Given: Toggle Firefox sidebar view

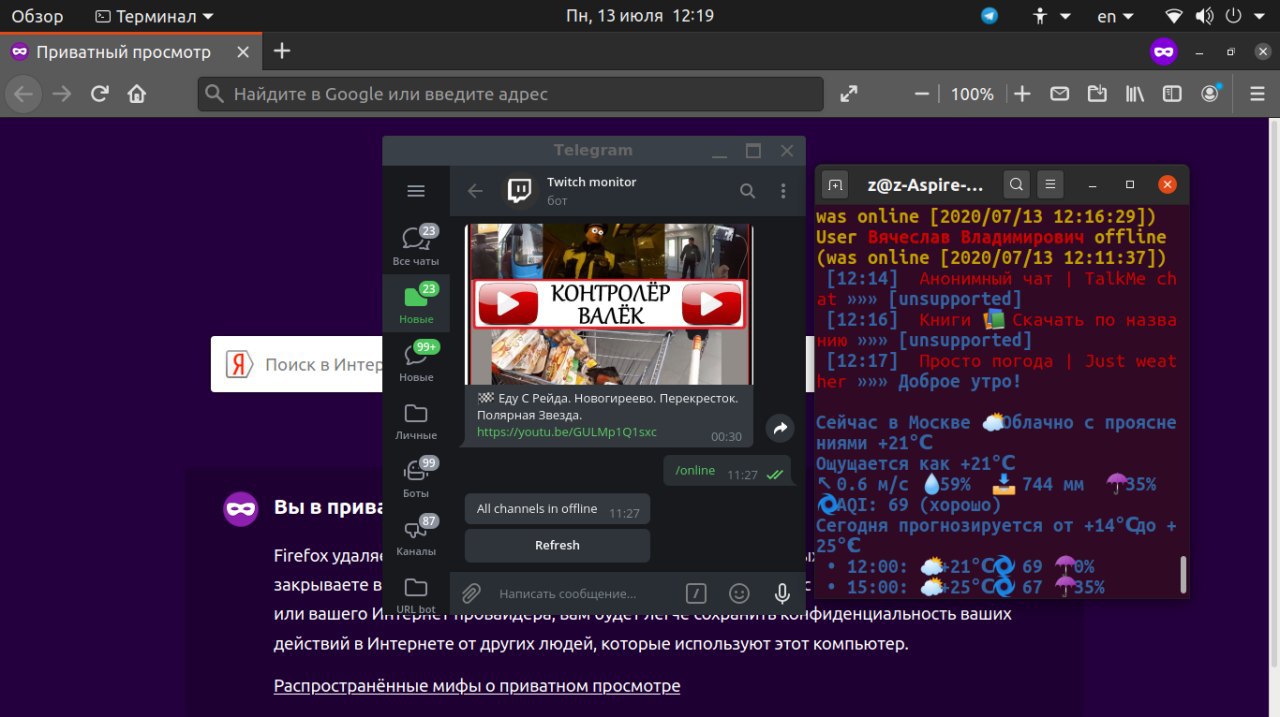Looking at the screenshot, I should [x=1172, y=94].
